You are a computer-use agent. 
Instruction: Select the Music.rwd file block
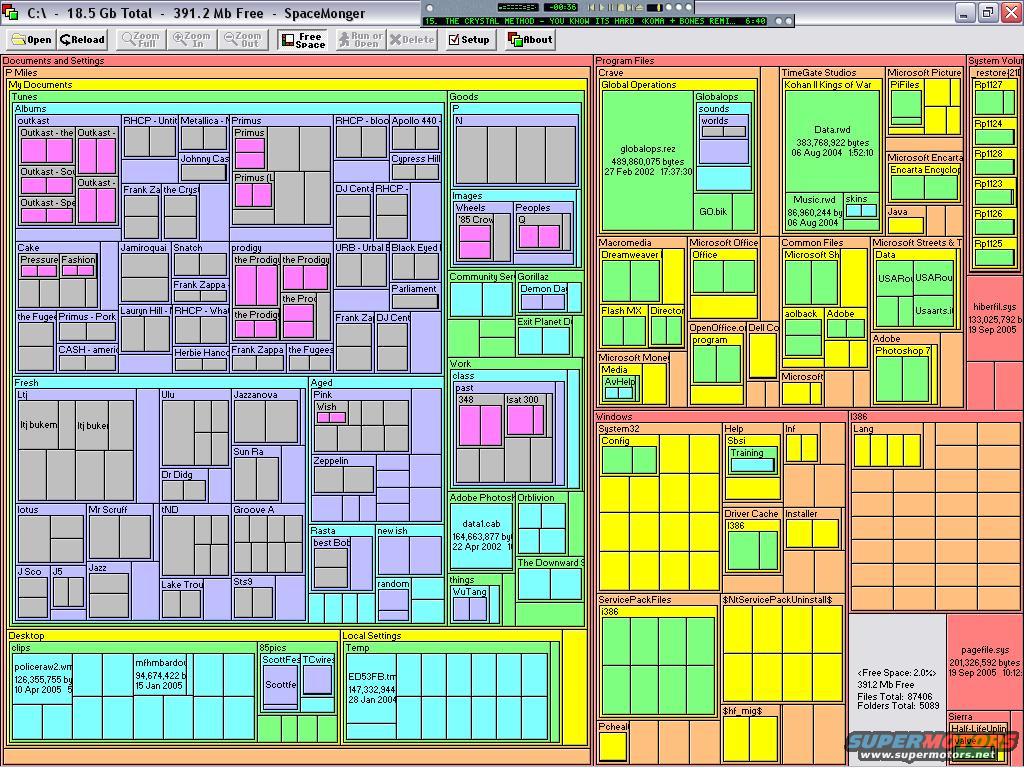click(813, 210)
